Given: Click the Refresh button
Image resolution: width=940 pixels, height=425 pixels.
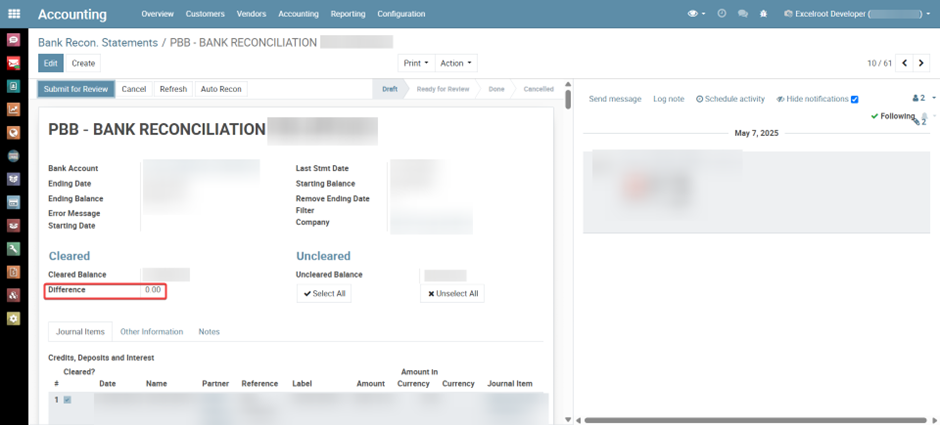Looking at the screenshot, I should point(173,89).
